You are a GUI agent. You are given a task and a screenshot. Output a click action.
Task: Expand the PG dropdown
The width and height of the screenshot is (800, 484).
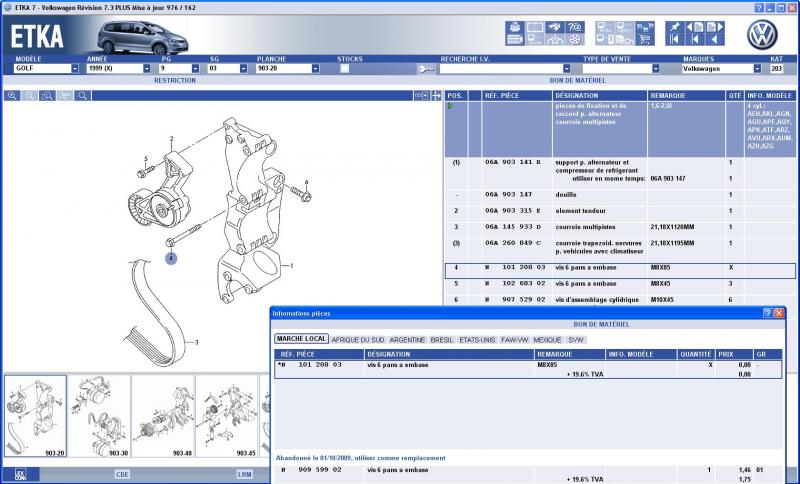(x=195, y=68)
